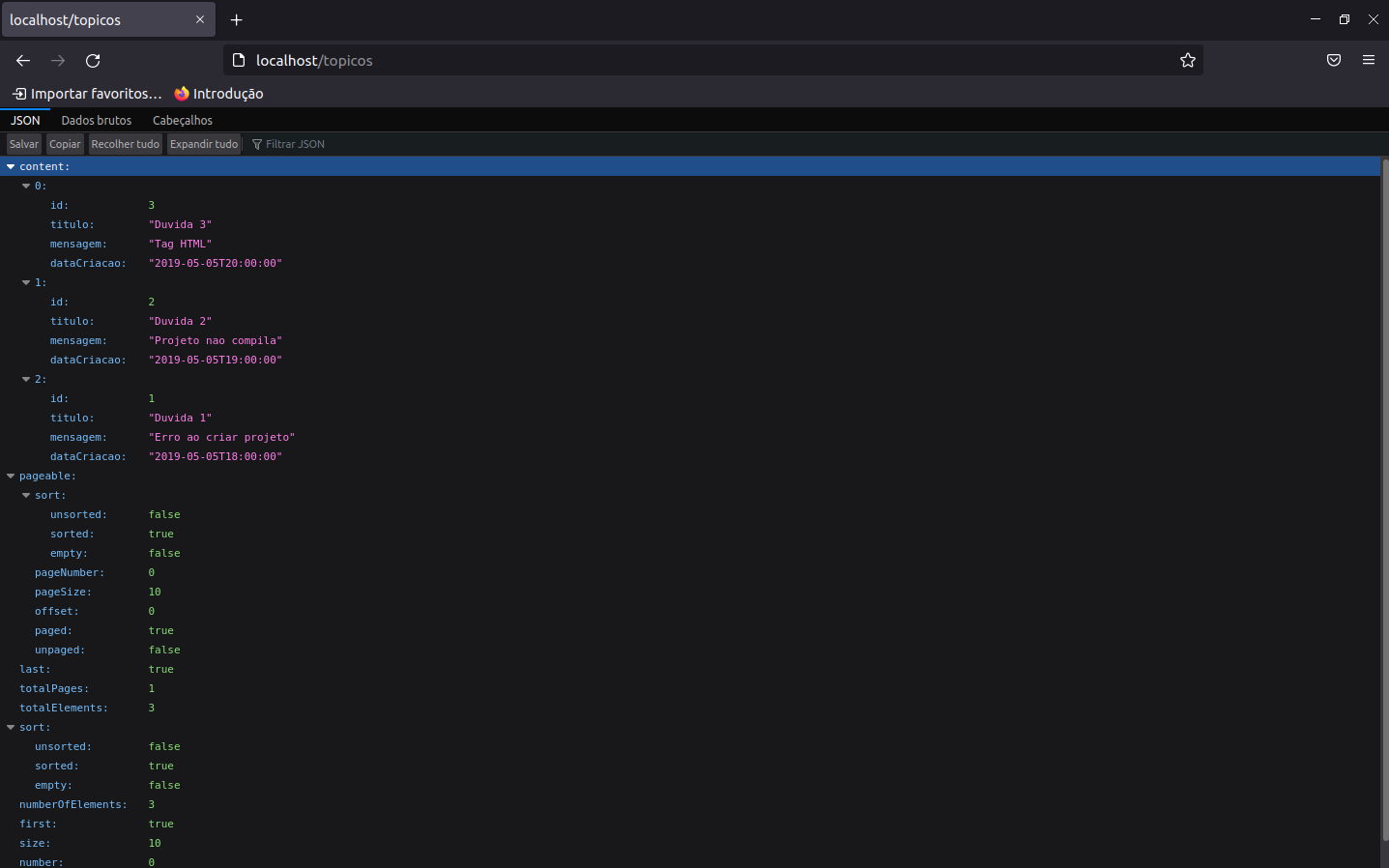Viewport: 1389px width, 868px height.
Task: Click the Introdução Firefox bookmark icon
Action: tap(182, 94)
